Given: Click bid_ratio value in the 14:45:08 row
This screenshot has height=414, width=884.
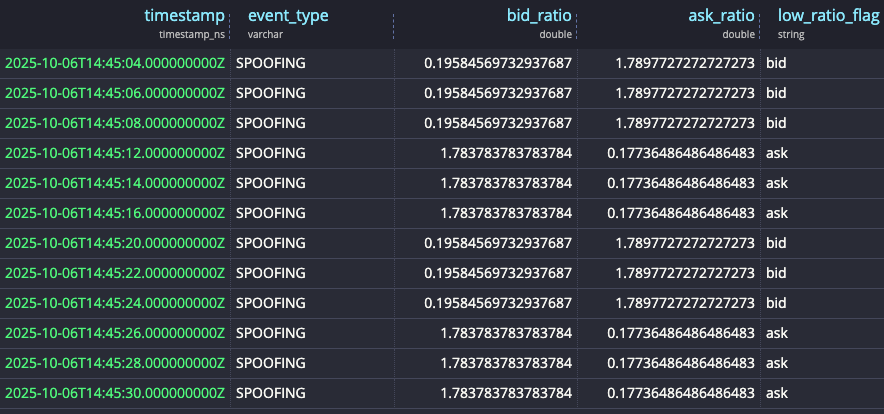Looking at the screenshot, I should coord(498,123).
